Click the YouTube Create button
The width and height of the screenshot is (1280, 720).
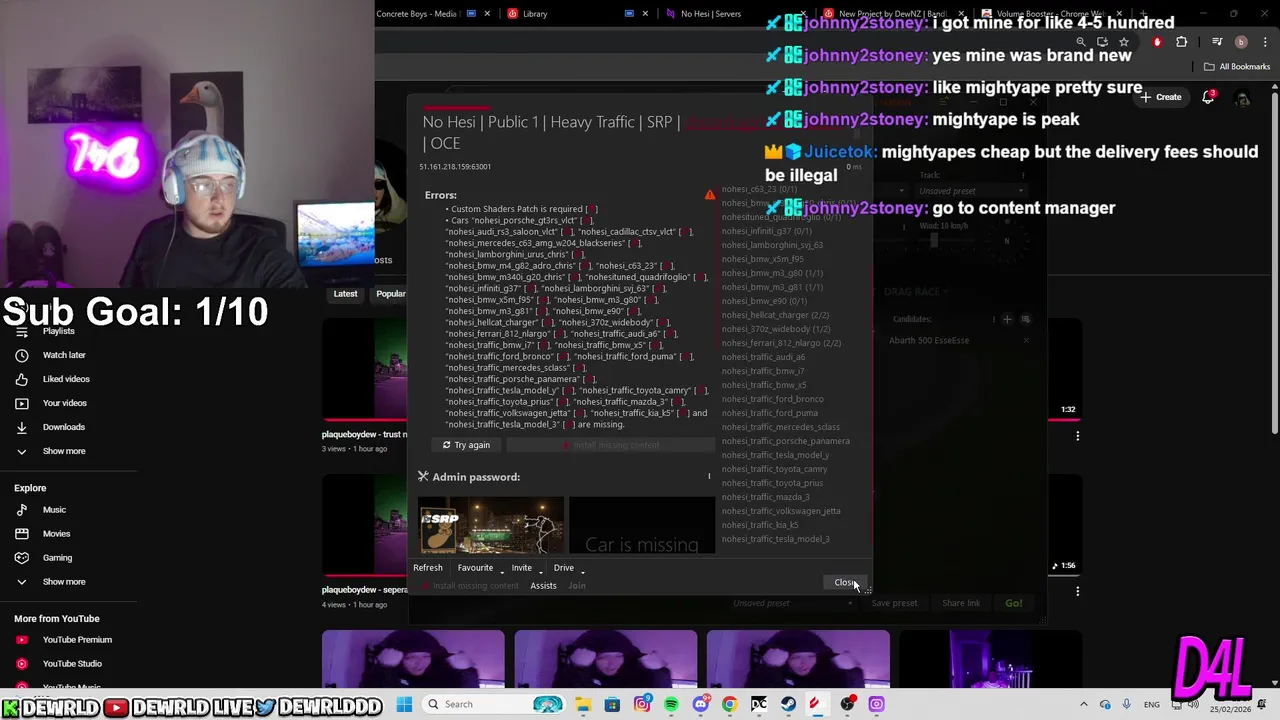pos(1161,97)
